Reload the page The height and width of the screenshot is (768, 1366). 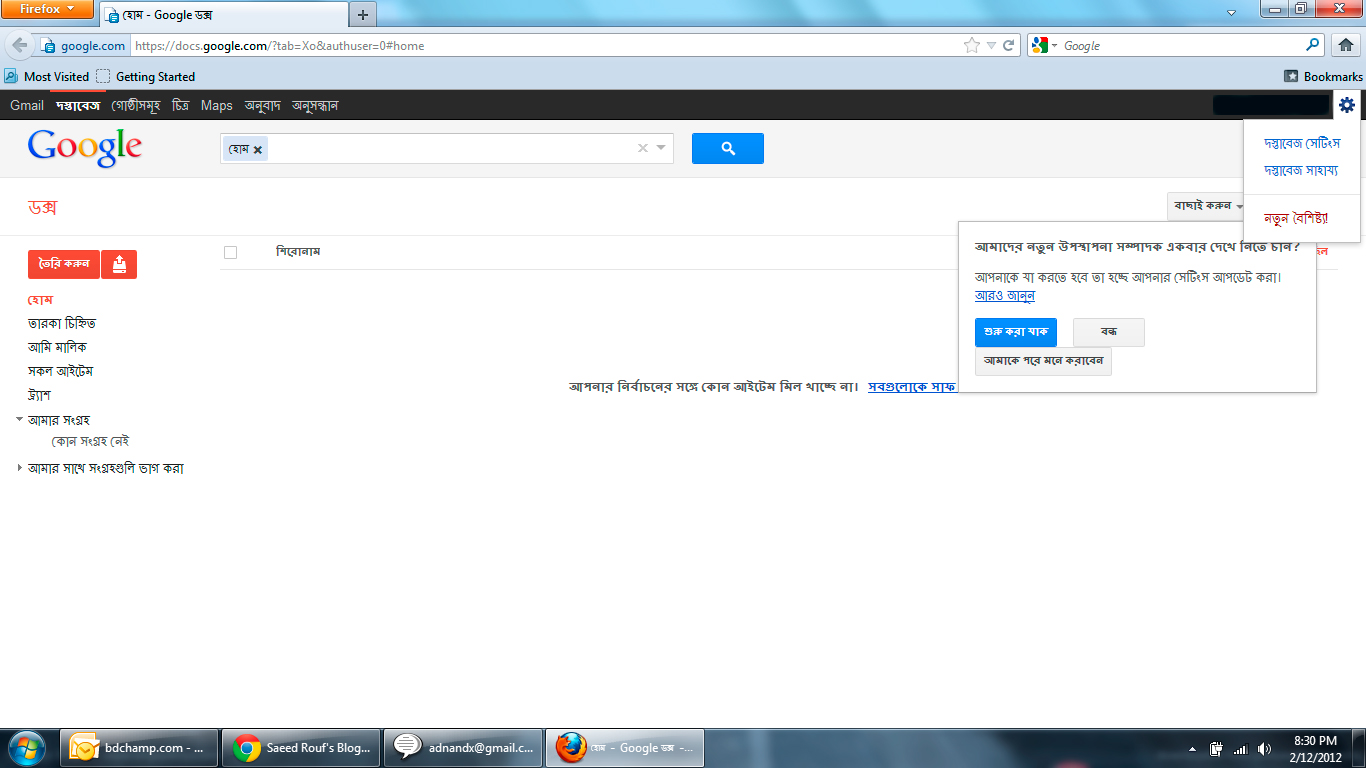(x=1009, y=45)
